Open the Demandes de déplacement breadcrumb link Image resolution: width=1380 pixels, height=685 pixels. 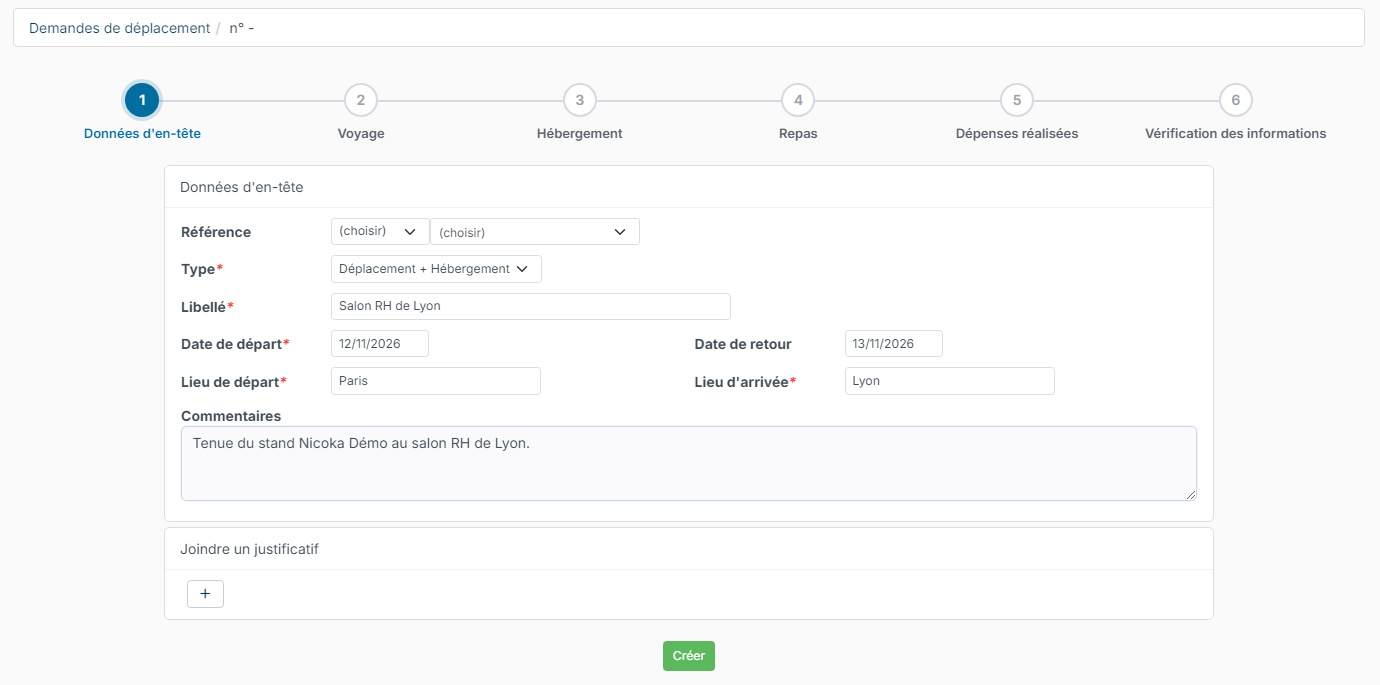pos(120,28)
